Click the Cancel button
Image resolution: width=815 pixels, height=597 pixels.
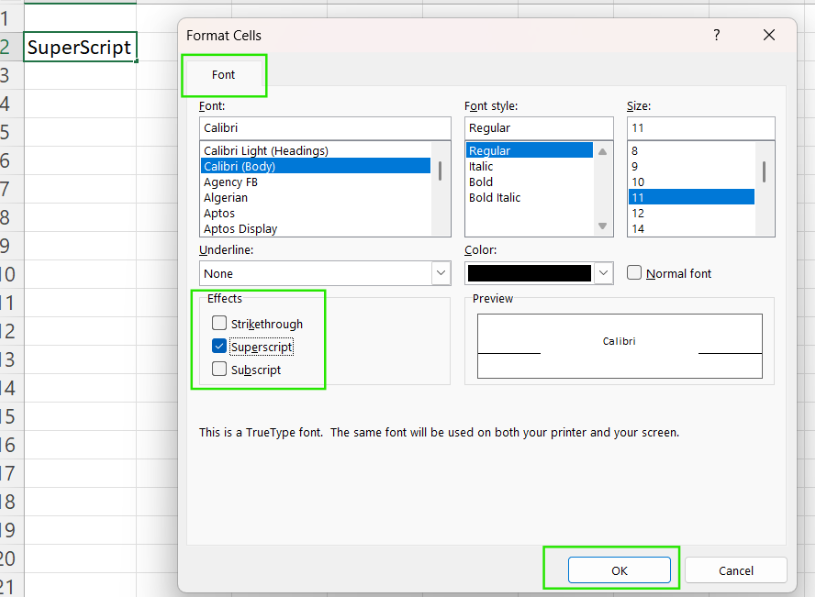coord(736,570)
